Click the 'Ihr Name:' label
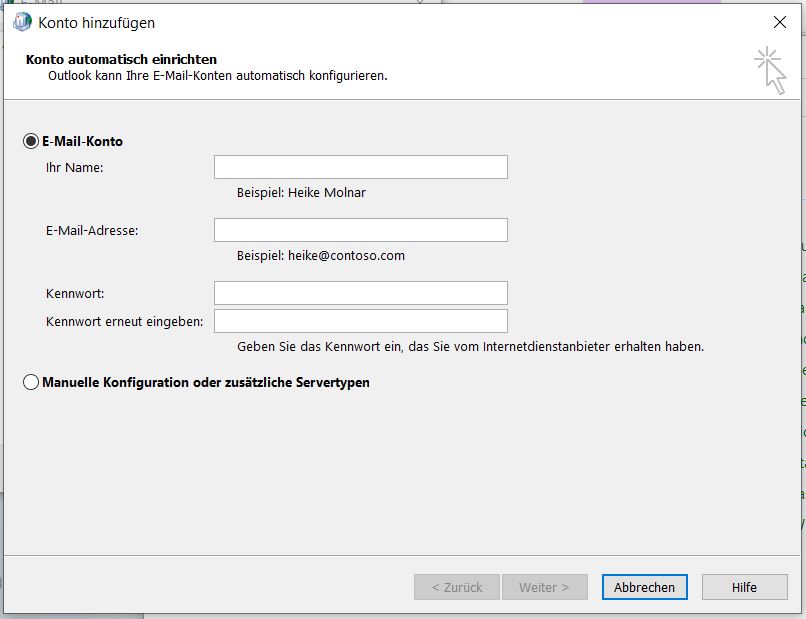The image size is (806, 619). click(x=75, y=167)
